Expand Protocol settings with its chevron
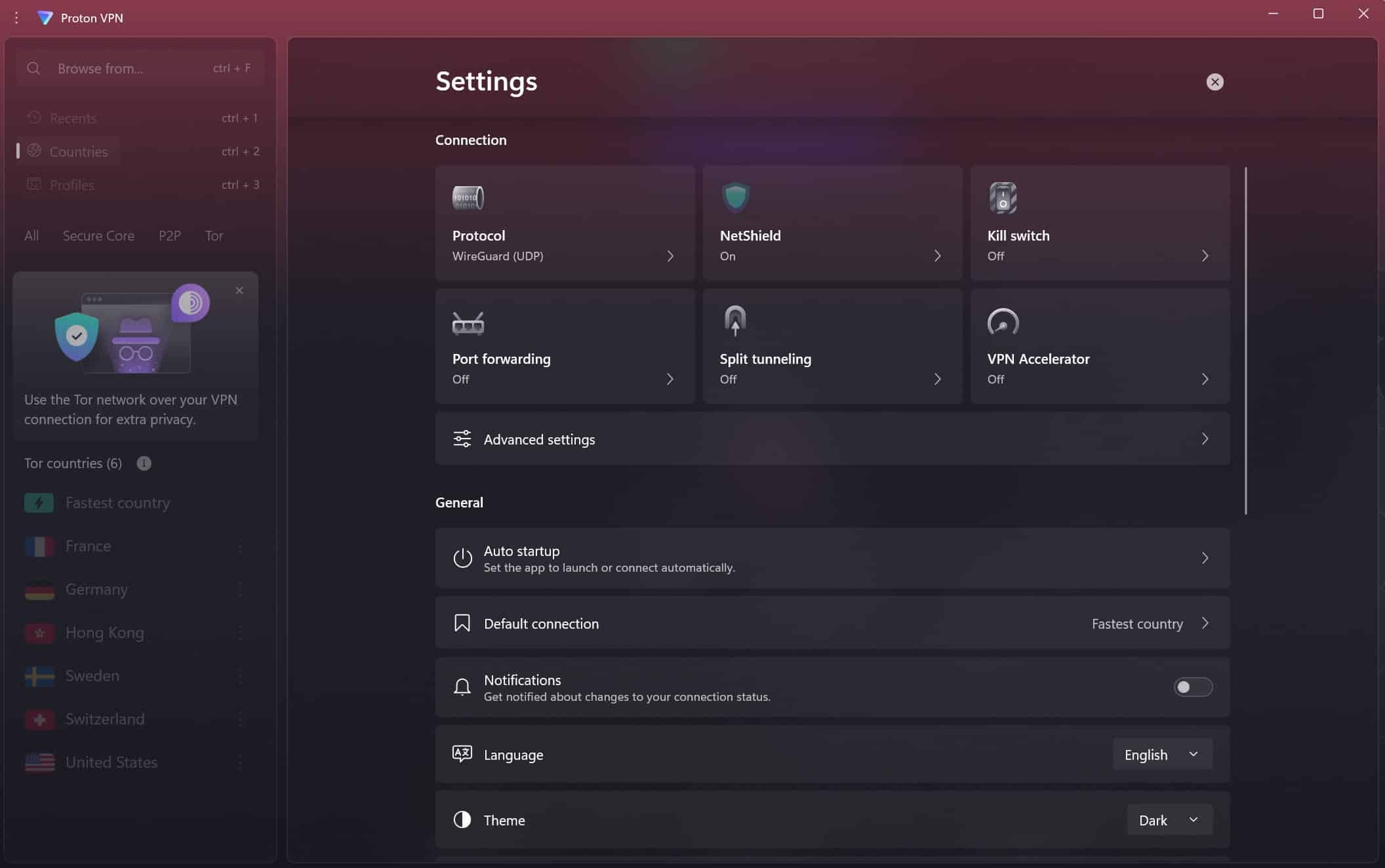The image size is (1385, 868). (x=670, y=256)
